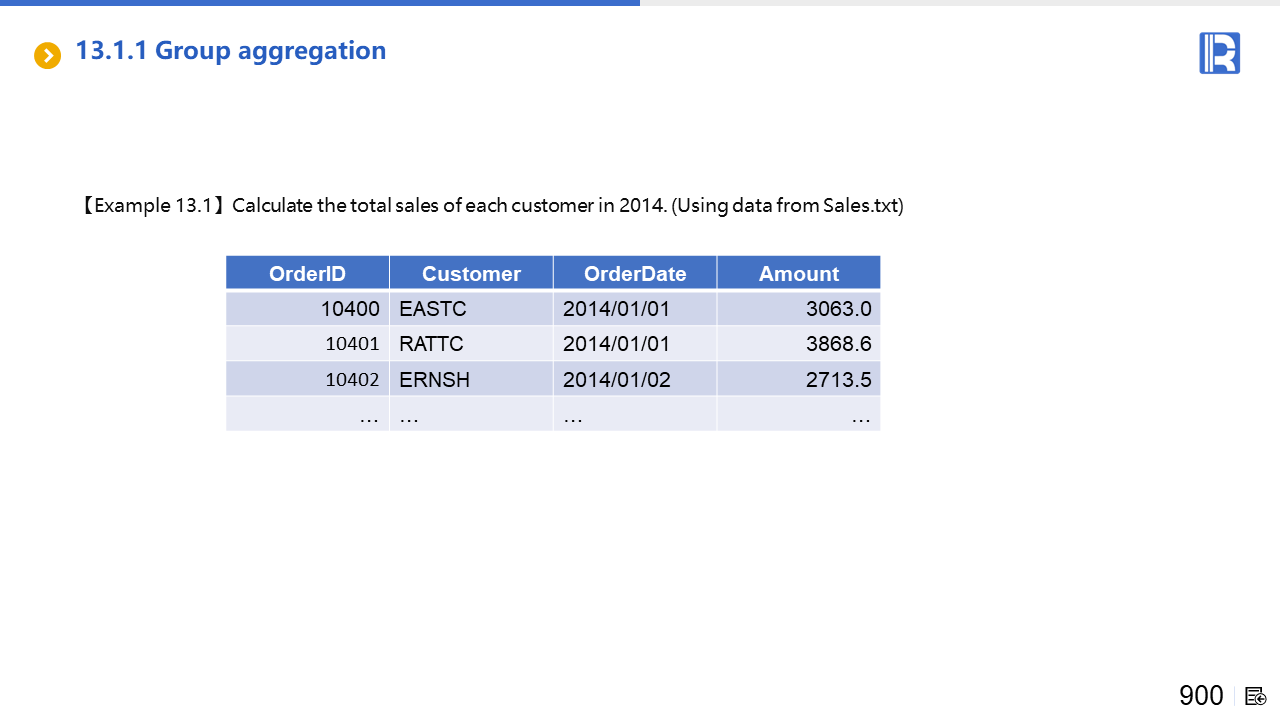Viewport: 1280px width, 720px height.
Task: Click the amount 2713.5 cell
Action: coord(798,380)
